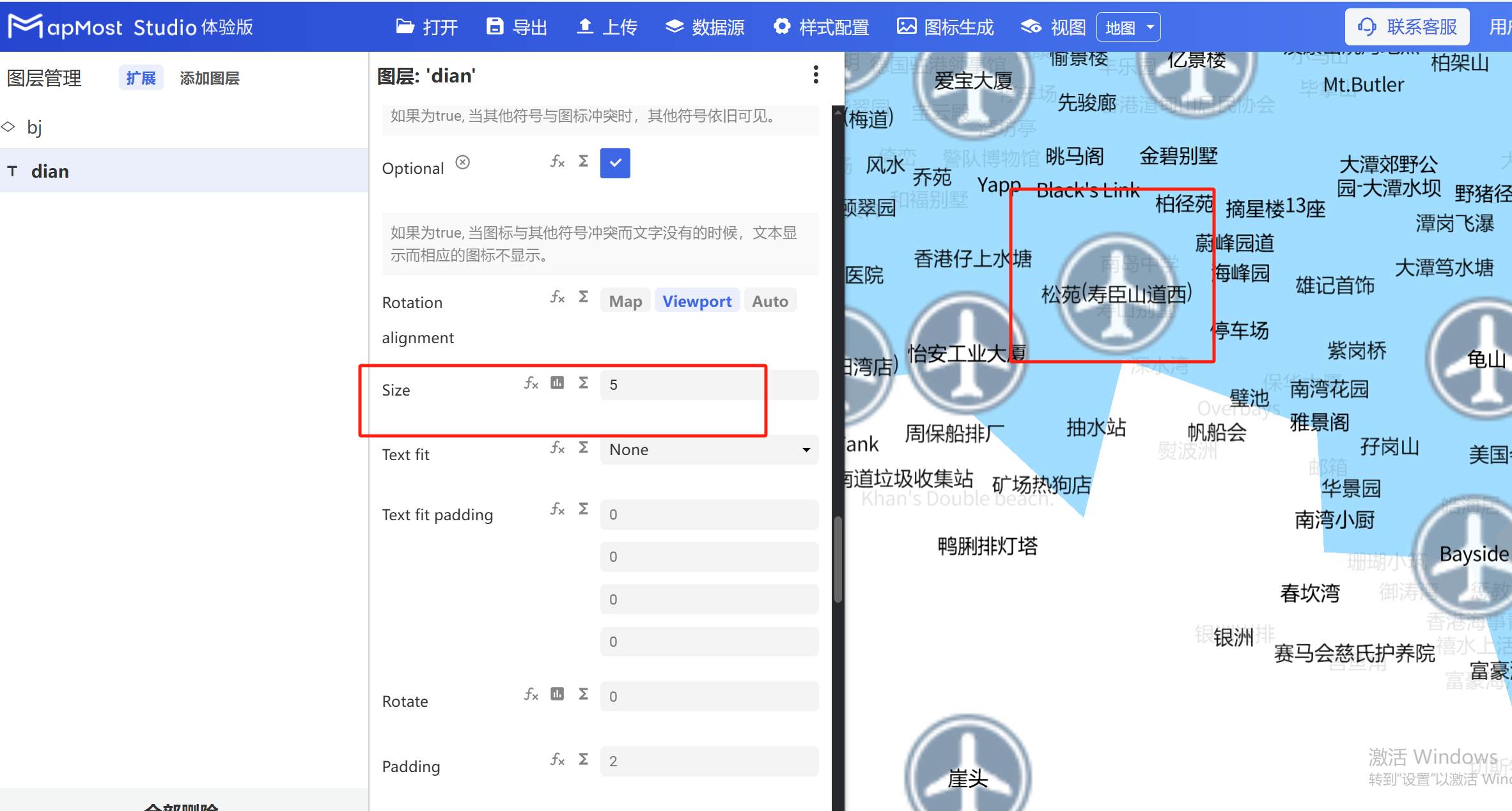Click 添加图层 to add a layer
Viewport: 1512px width, 811px height.
coord(209,77)
